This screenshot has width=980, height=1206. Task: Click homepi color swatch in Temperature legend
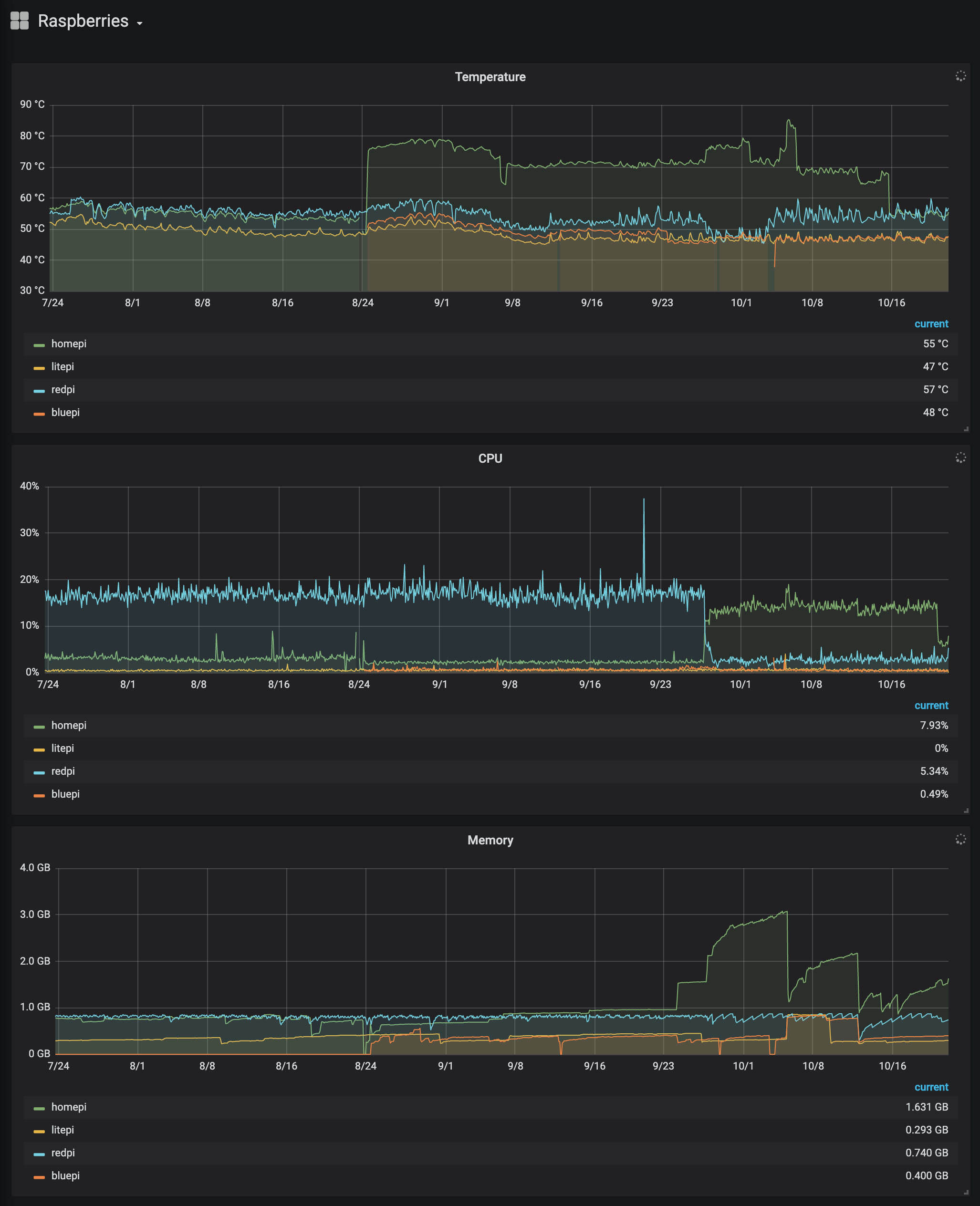(39, 345)
